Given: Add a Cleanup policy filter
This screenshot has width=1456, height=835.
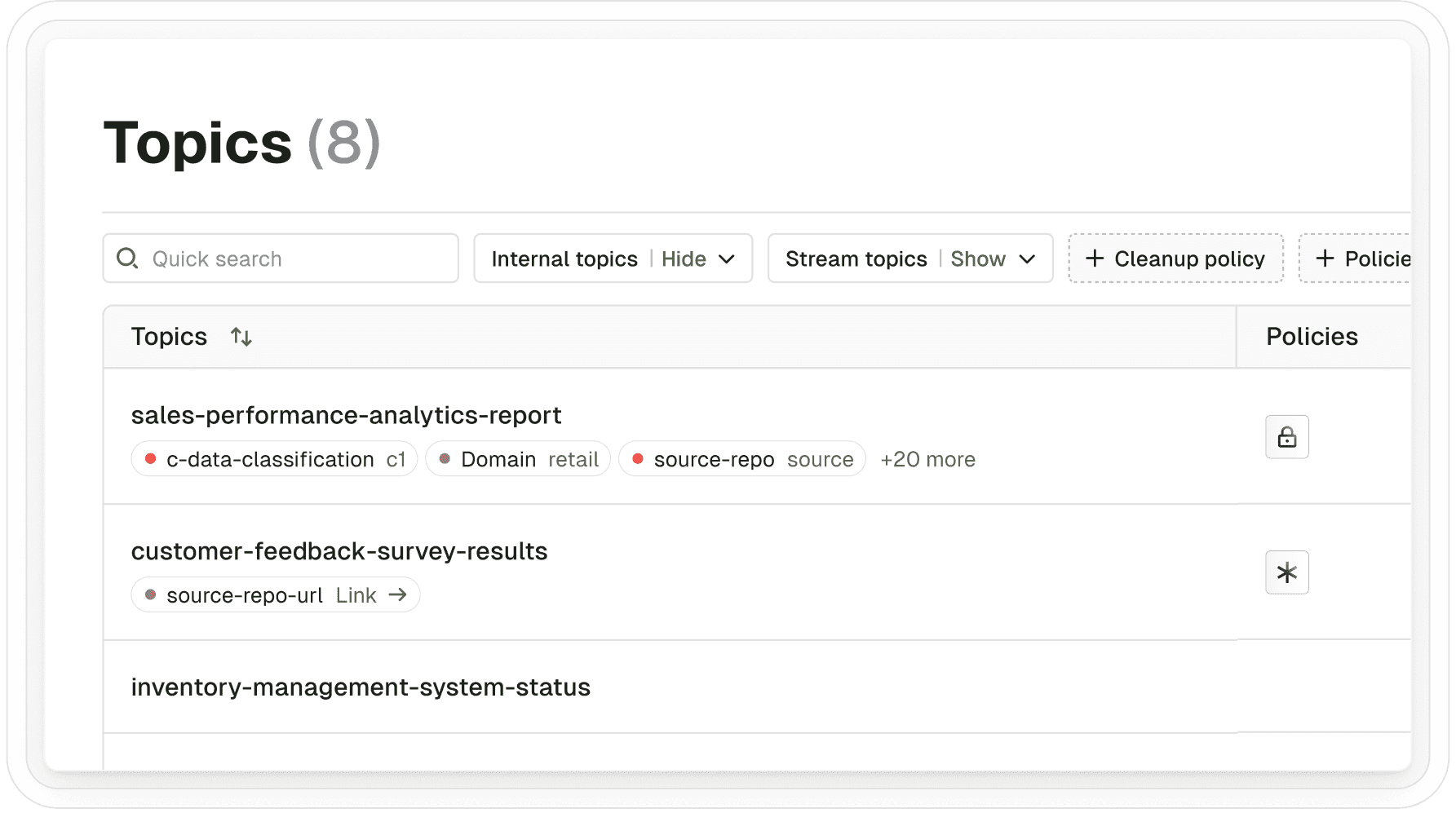Looking at the screenshot, I should 1175,258.
